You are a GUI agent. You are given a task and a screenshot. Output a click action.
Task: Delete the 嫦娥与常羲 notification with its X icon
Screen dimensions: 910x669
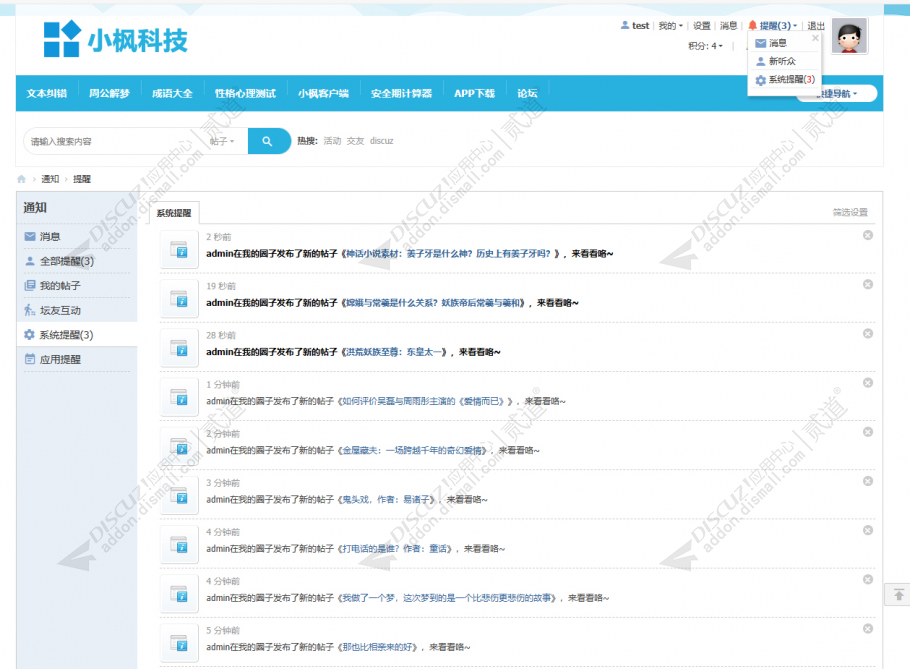point(868,284)
